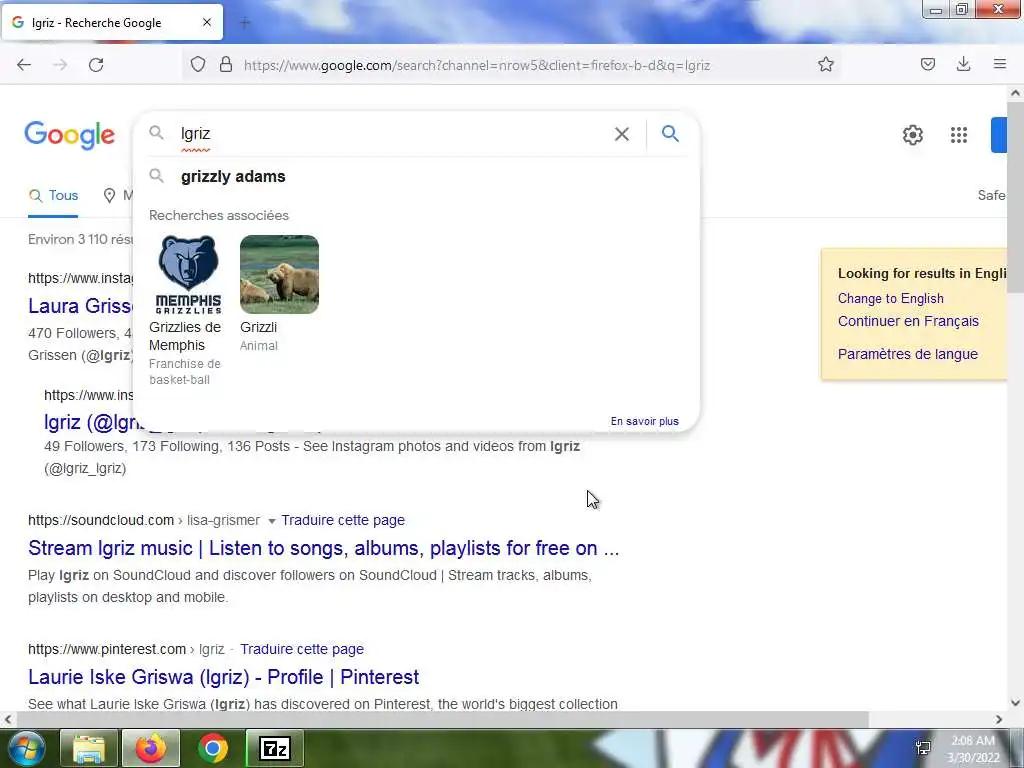1024x768 pixels.
Task: Click the browser forward arrow
Action: point(60,65)
